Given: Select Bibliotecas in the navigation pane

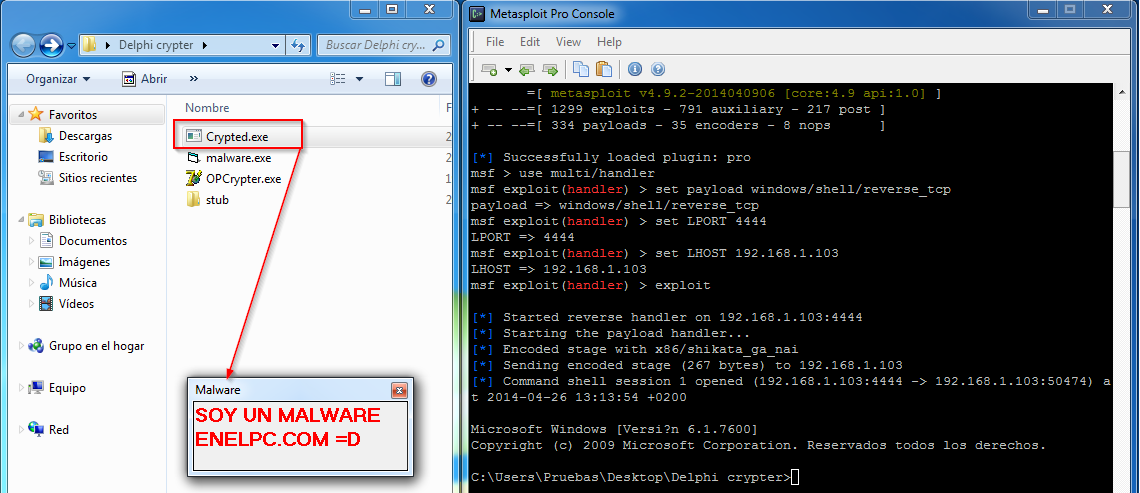Looking at the screenshot, I should click(x=78, y=220).
